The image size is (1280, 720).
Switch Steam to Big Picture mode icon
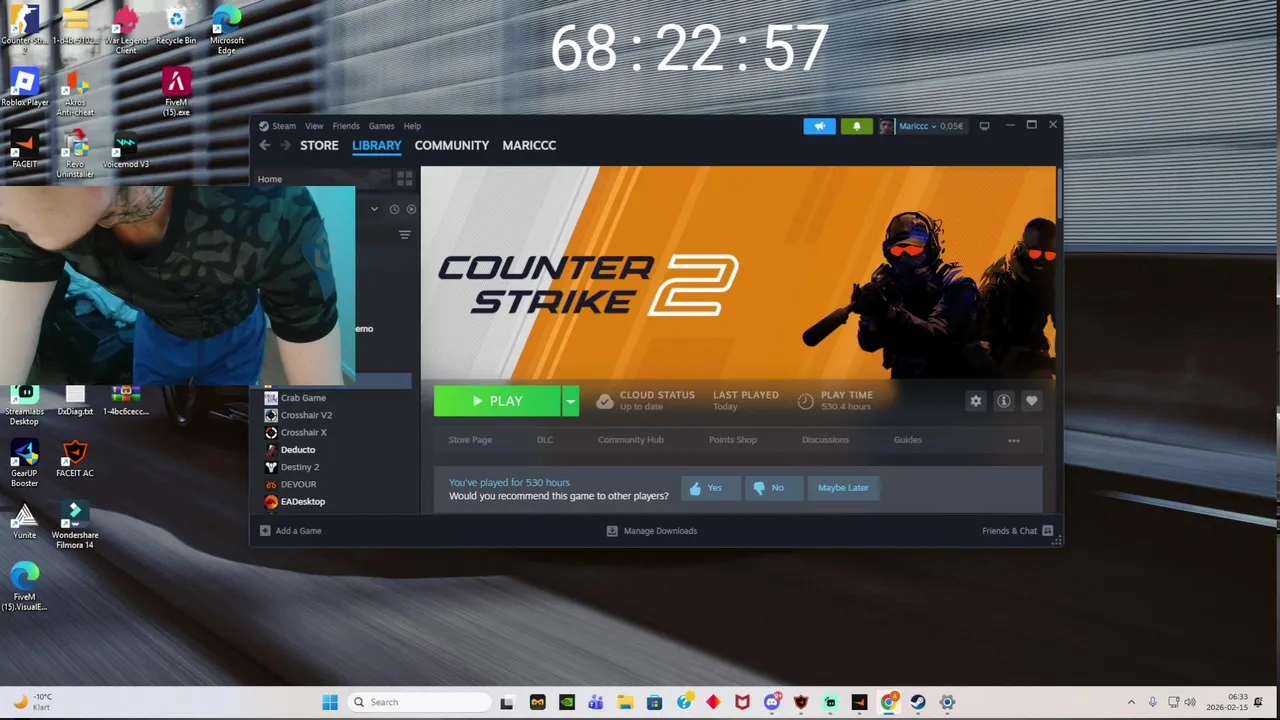pos(984,126)
